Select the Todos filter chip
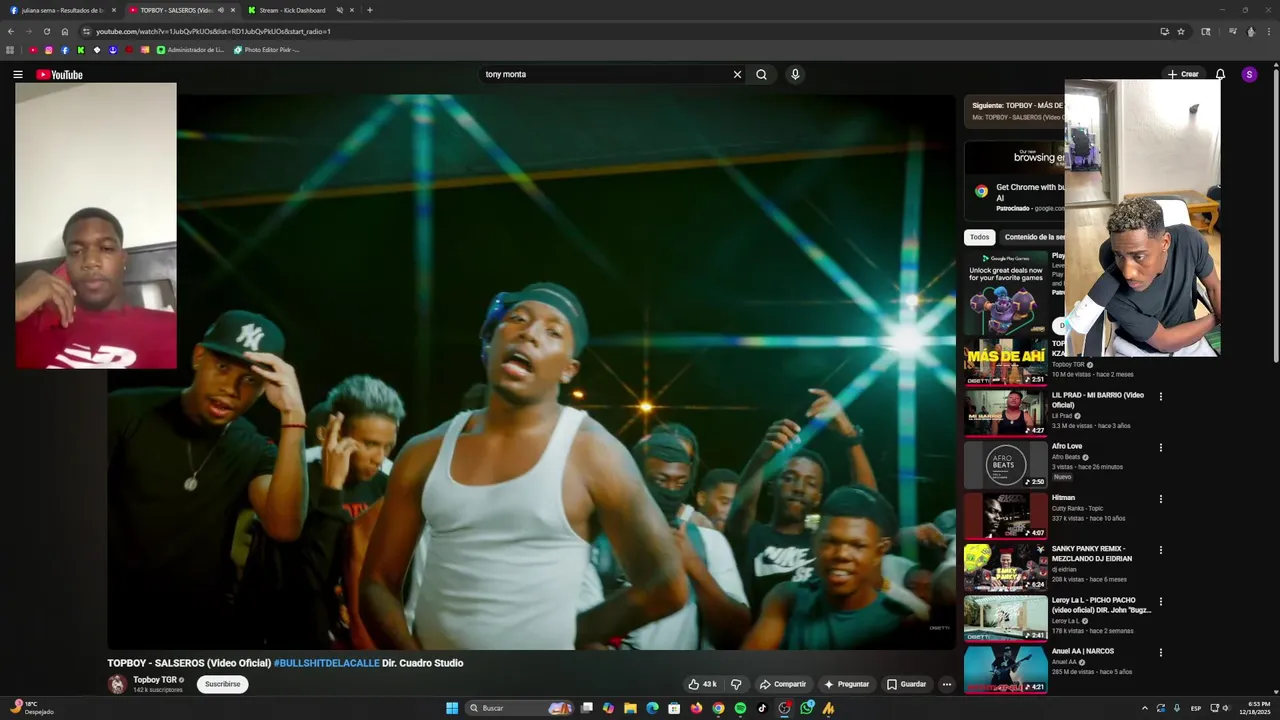This screenshot has width=1280, height=720. tap(979, 237)
